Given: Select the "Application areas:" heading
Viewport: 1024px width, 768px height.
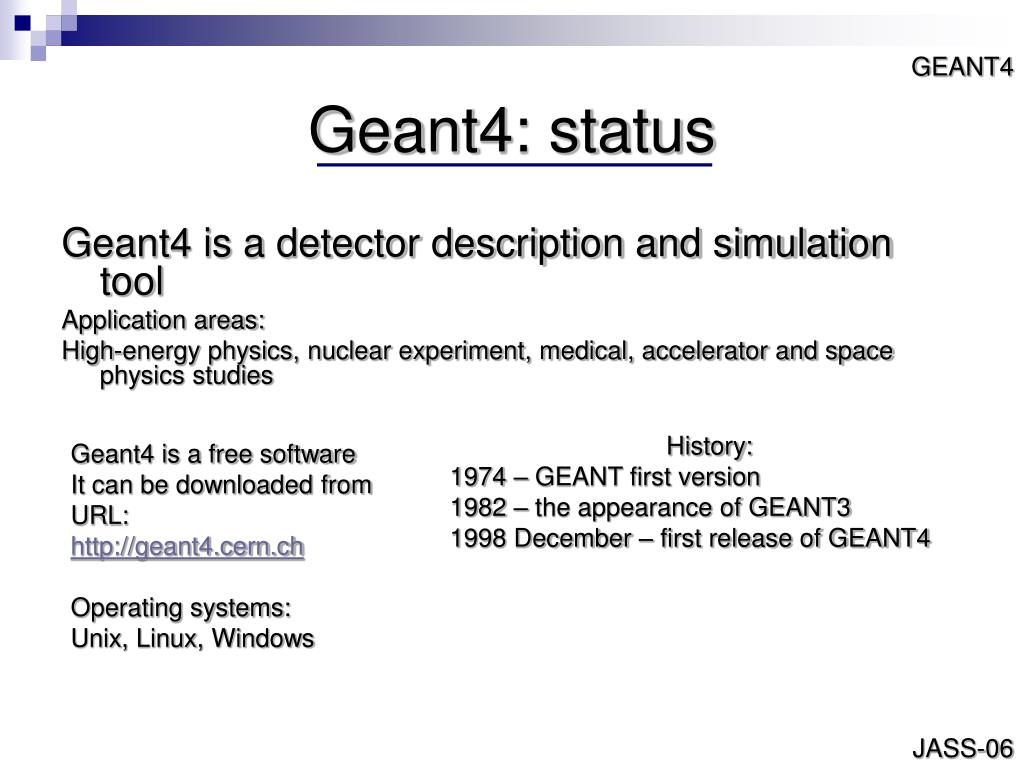Looking at the screenshot, I should [164, 320].
